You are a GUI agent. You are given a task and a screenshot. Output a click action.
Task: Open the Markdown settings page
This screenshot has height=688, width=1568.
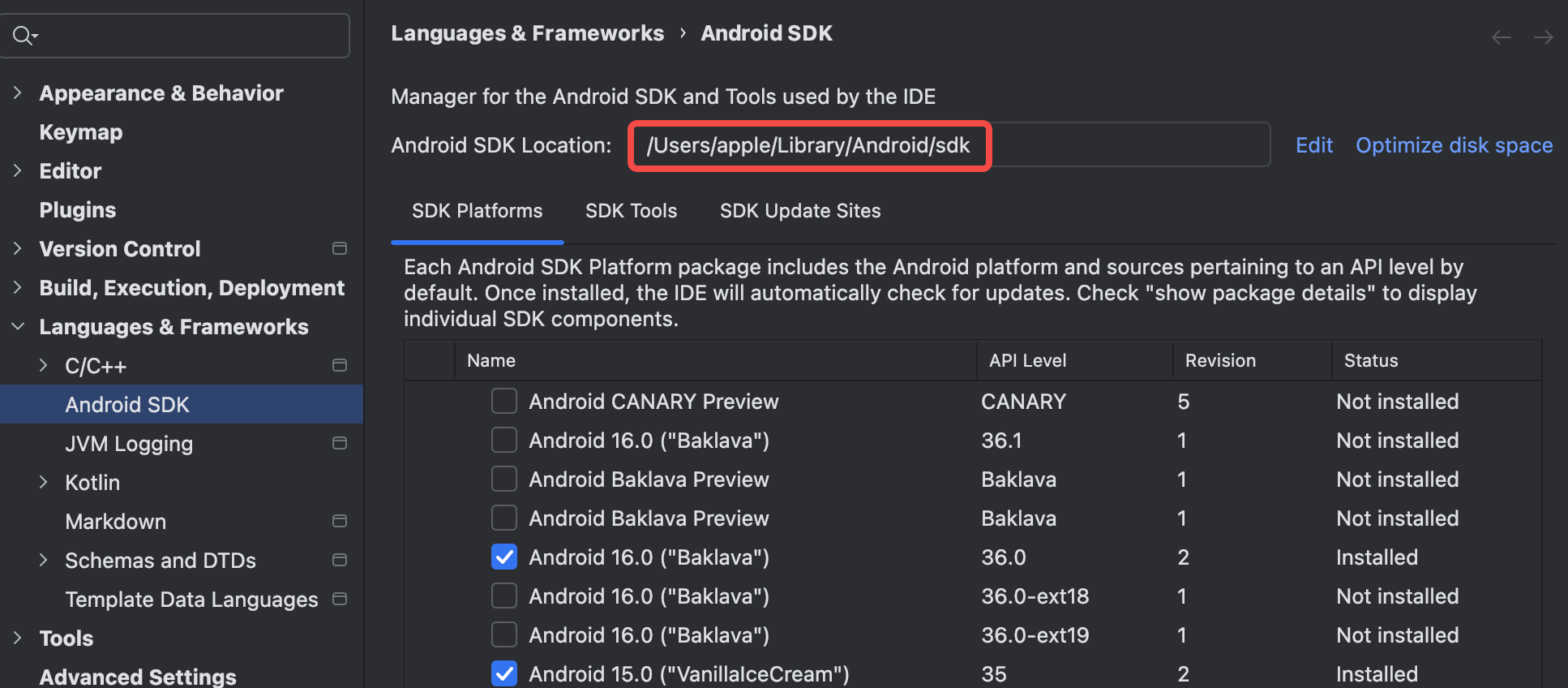pyautogui.click(x=116, y=521)
